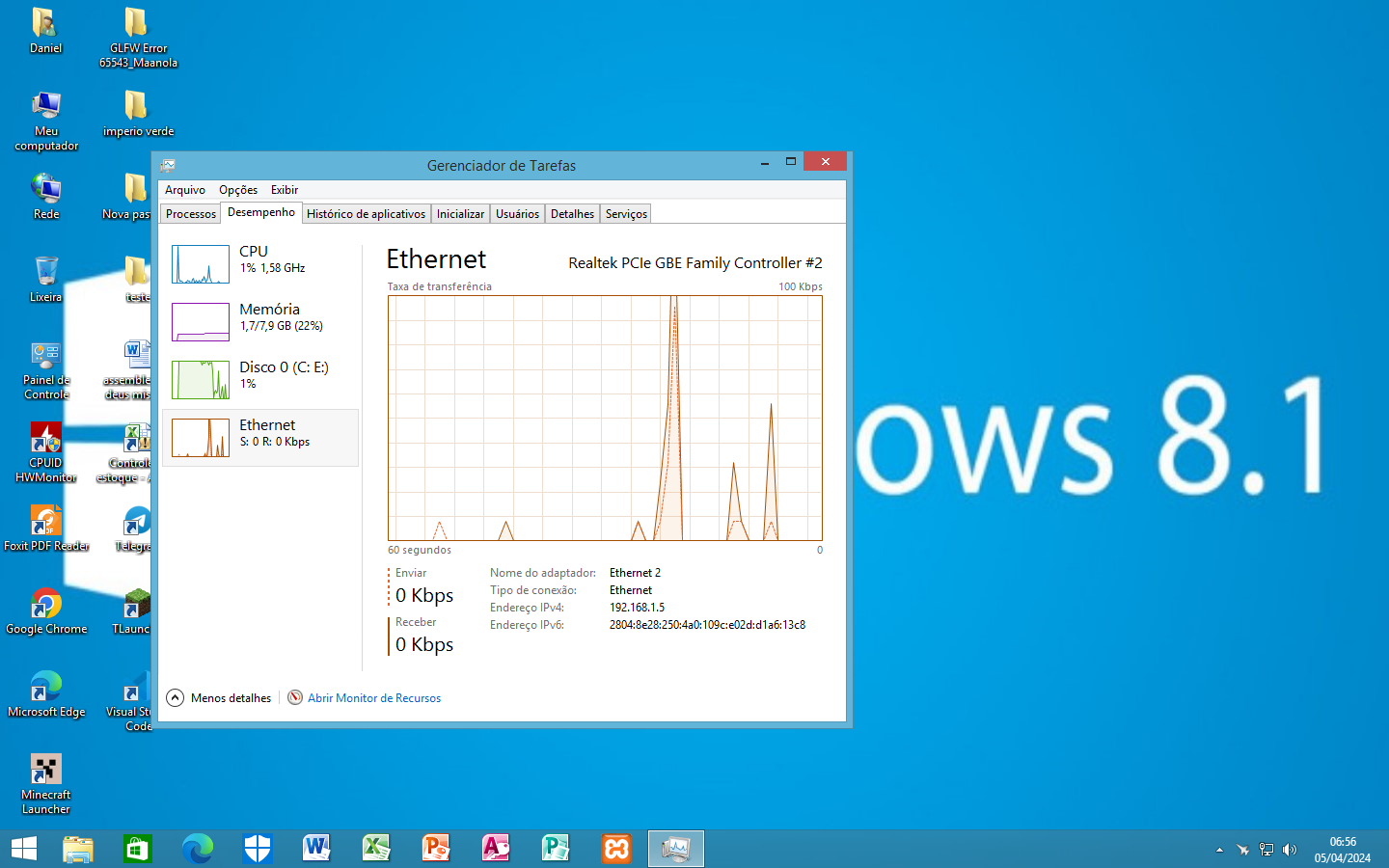Open XAMPP from the taskbar

click(x=616, y=849)
